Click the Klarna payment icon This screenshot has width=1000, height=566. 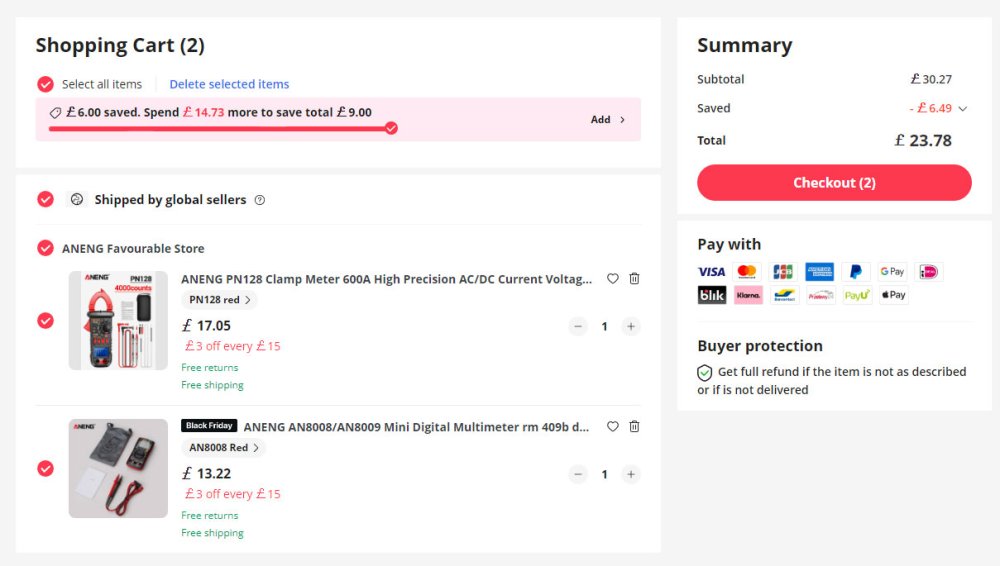[x=747, y=295]
